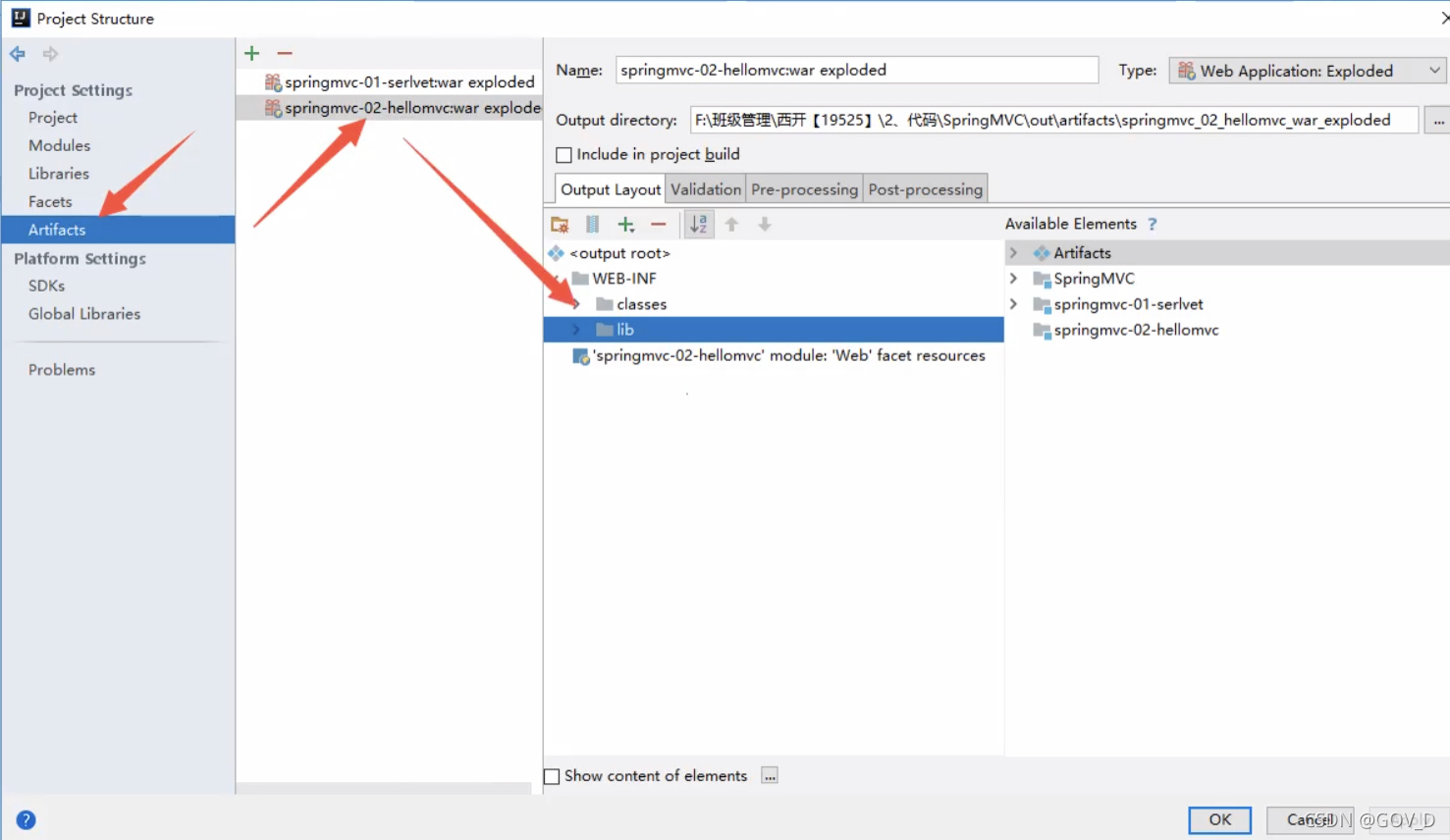Click the springmvc-02-hellomvc module icon

click(x=1042, y=331)
